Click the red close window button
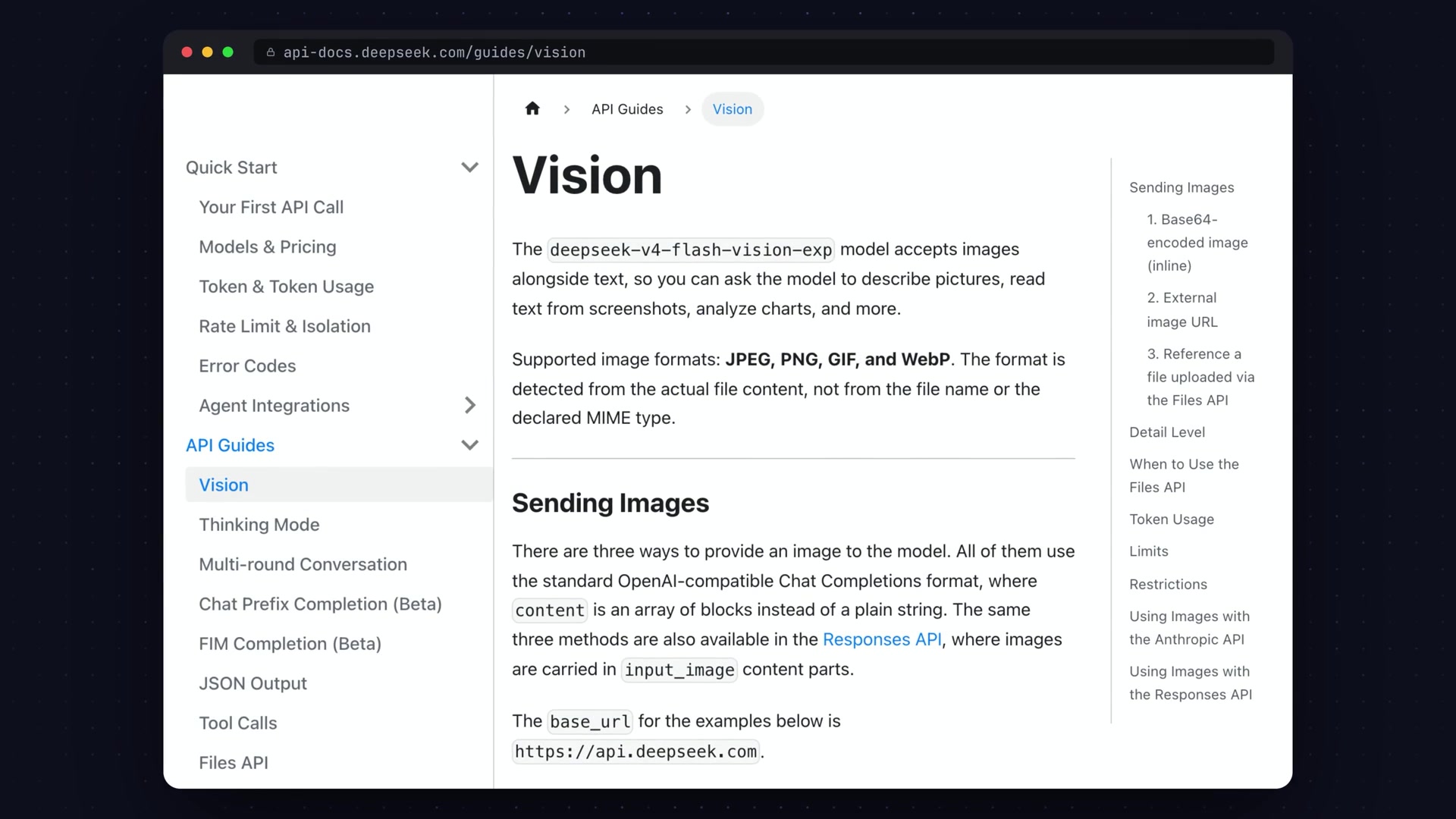The height and width of the screenshot is (819, 1456). tap(187, 52)
